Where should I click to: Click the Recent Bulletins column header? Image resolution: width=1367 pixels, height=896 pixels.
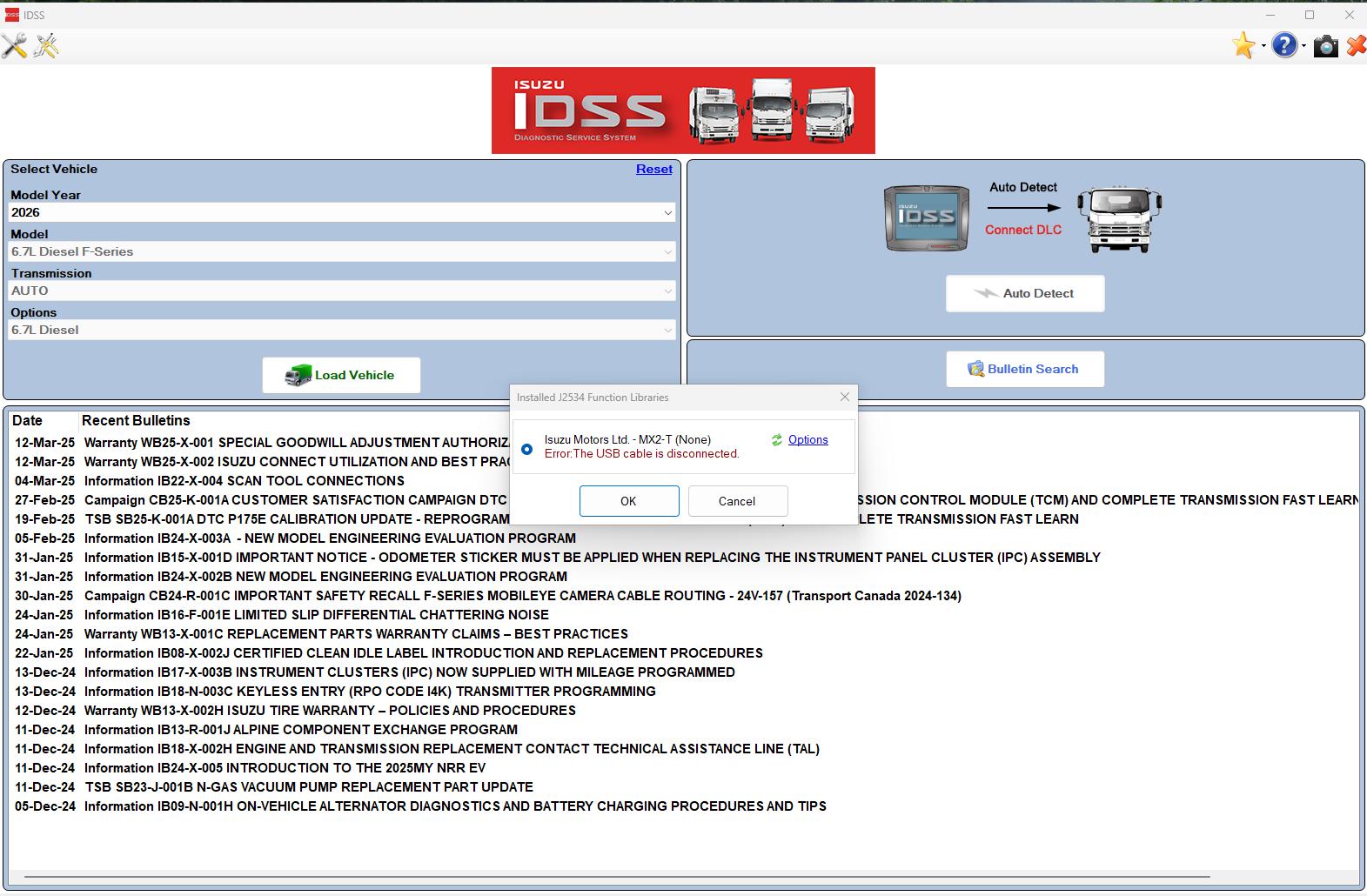[136, 420]
